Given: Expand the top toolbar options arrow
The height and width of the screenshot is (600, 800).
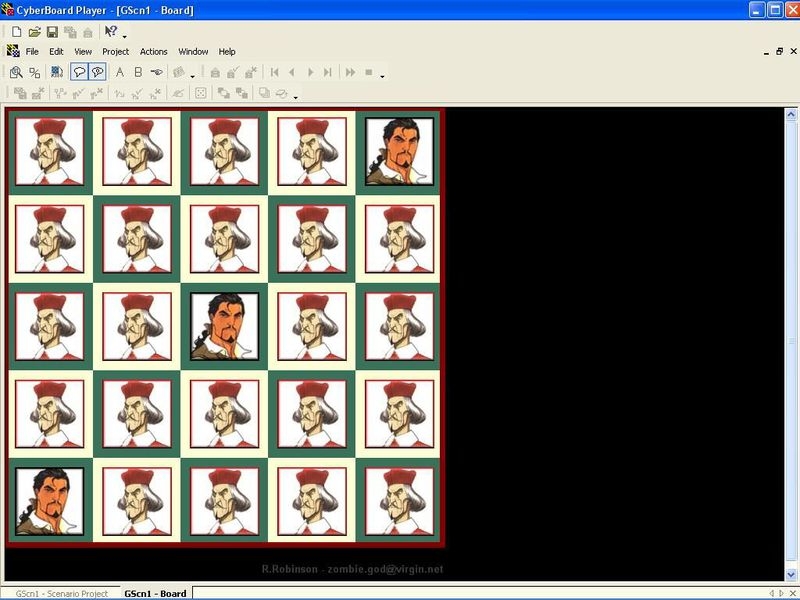Looking at the screenshot, I should (124, 36).
